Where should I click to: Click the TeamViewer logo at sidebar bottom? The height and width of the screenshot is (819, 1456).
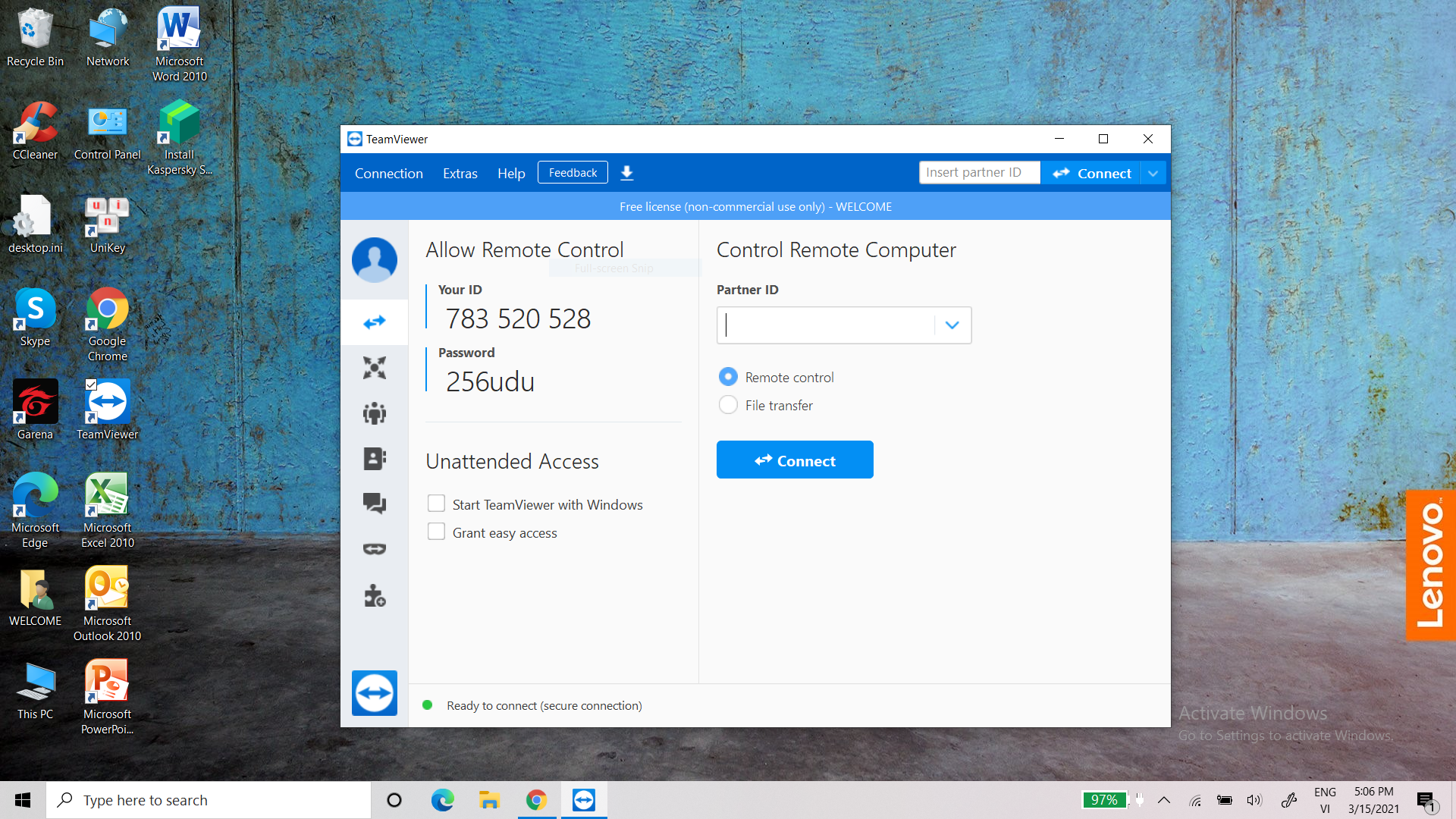375,693
